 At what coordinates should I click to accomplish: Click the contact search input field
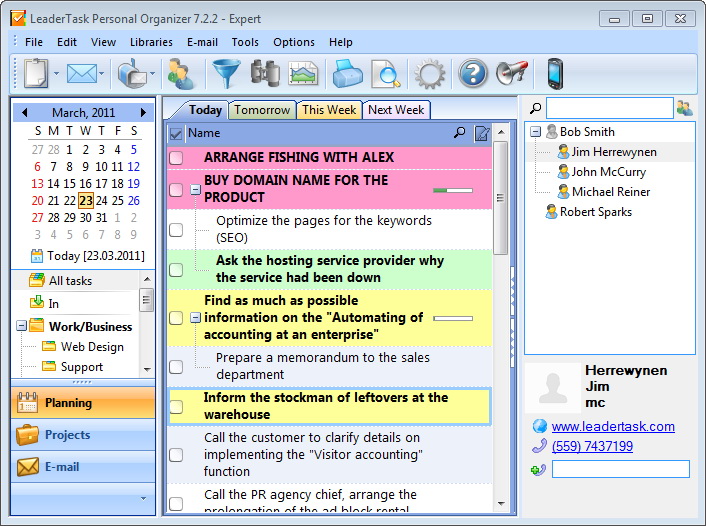(x=609, y=108)
